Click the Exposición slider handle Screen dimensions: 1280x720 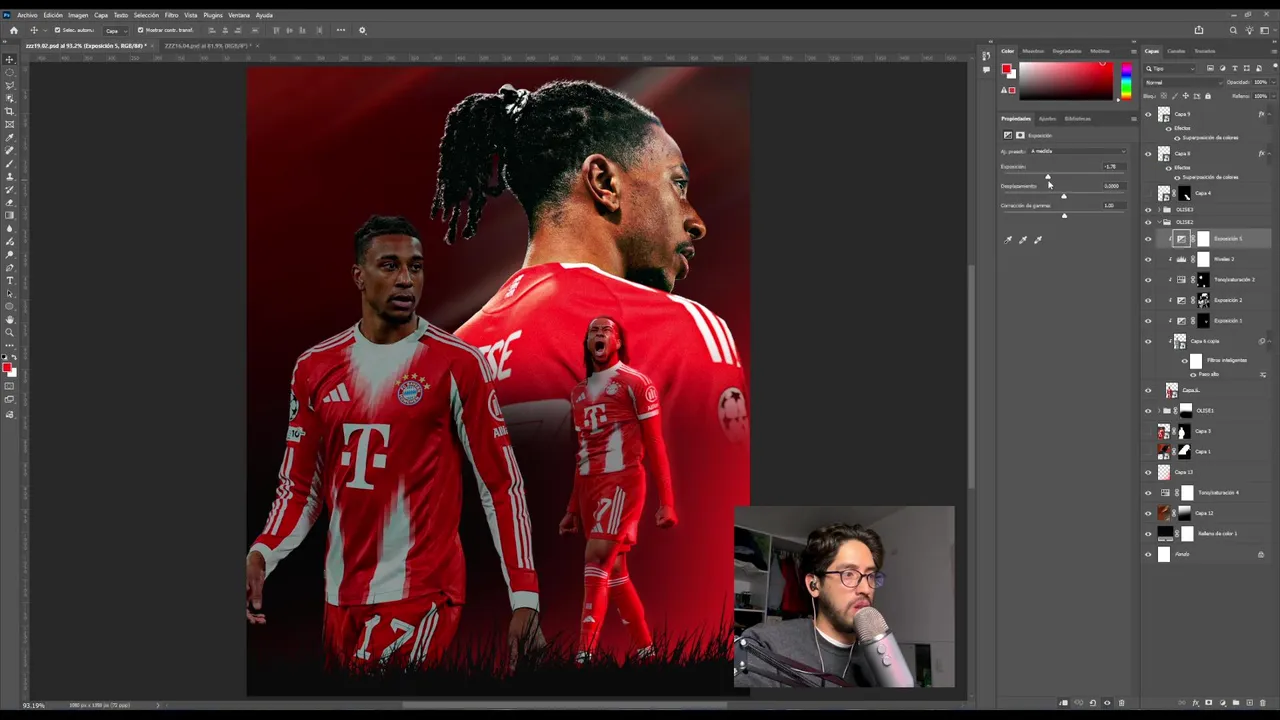1047,177
